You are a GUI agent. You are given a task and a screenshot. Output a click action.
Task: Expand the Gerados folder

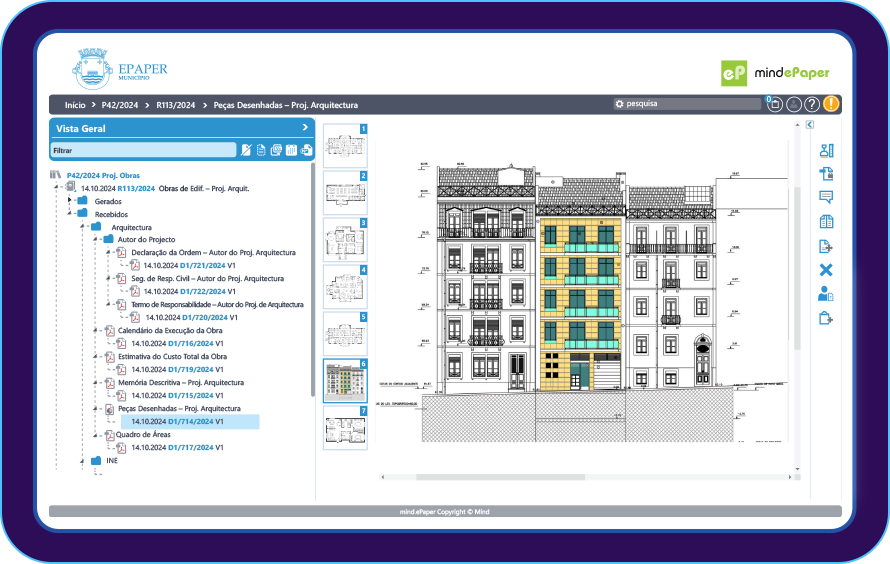tap(70, 201)
